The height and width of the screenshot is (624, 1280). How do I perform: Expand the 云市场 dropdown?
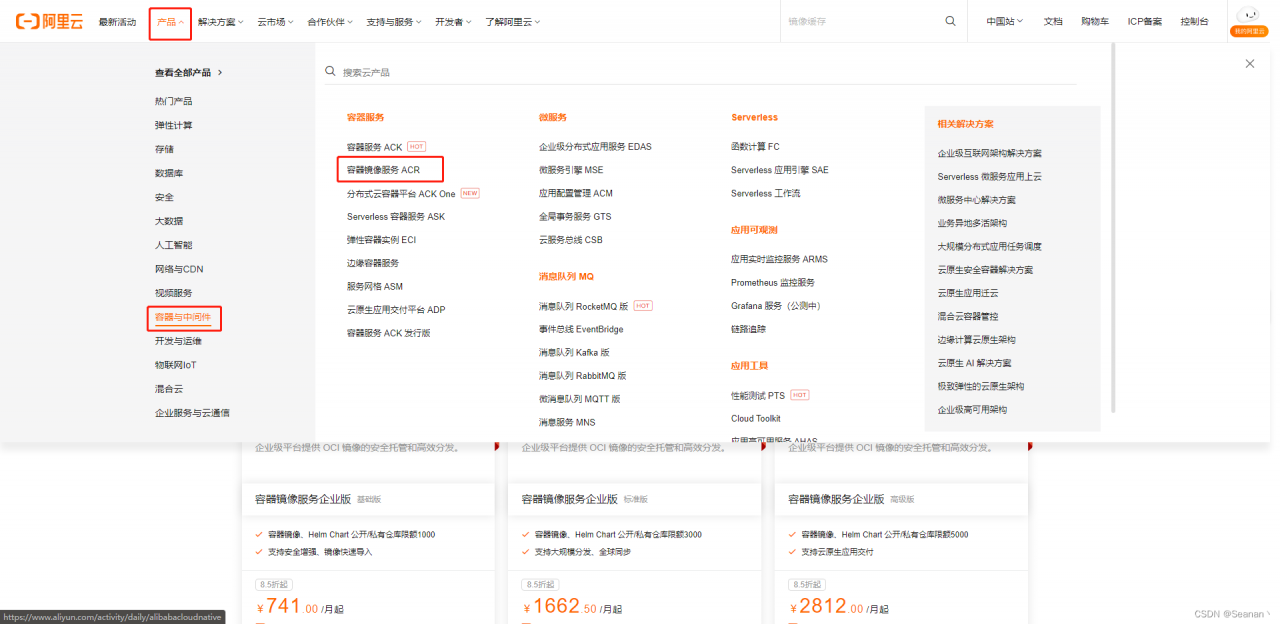(275, 22)
